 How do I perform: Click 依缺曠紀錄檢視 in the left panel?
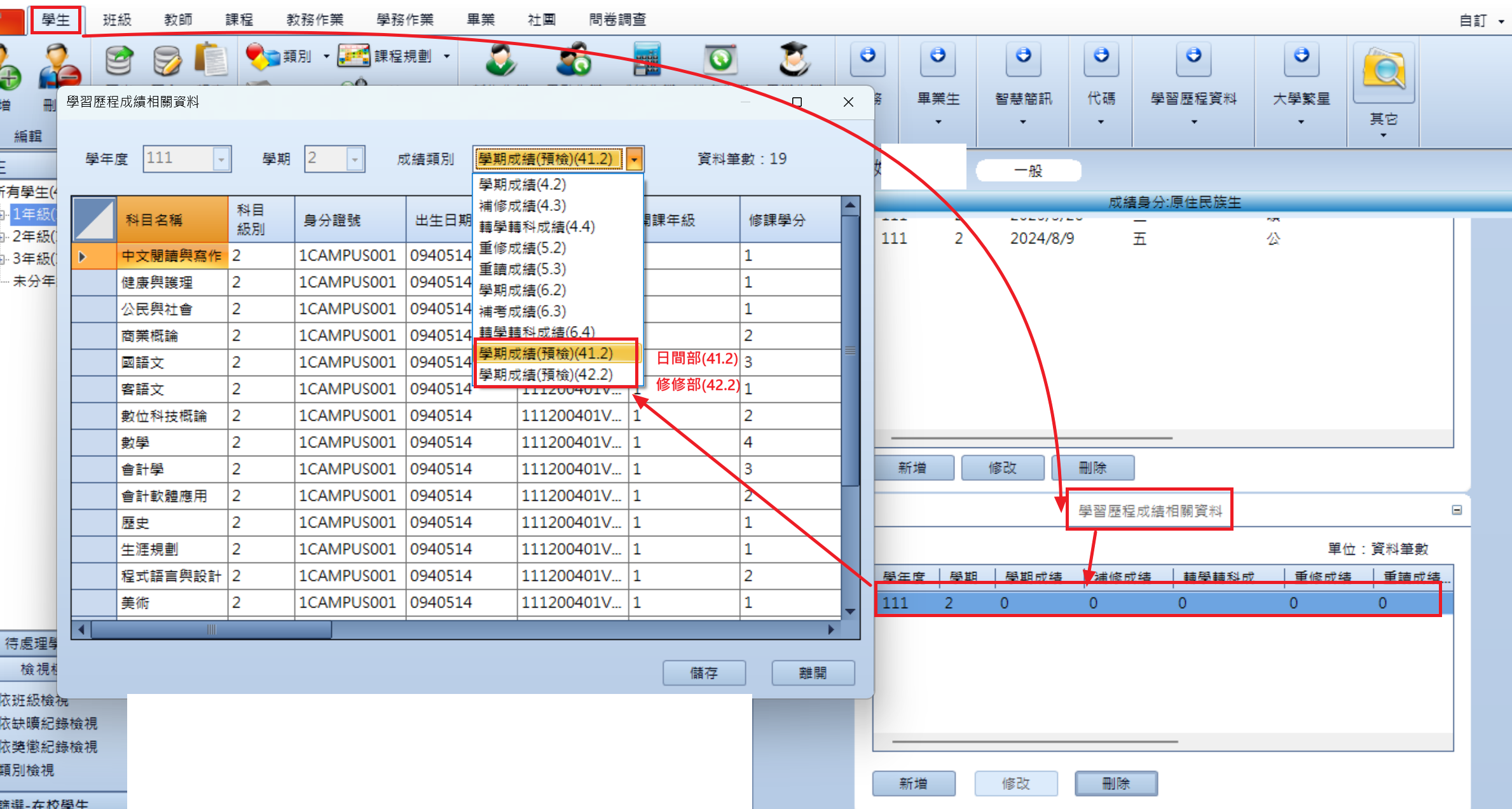[x=49, y=723]
